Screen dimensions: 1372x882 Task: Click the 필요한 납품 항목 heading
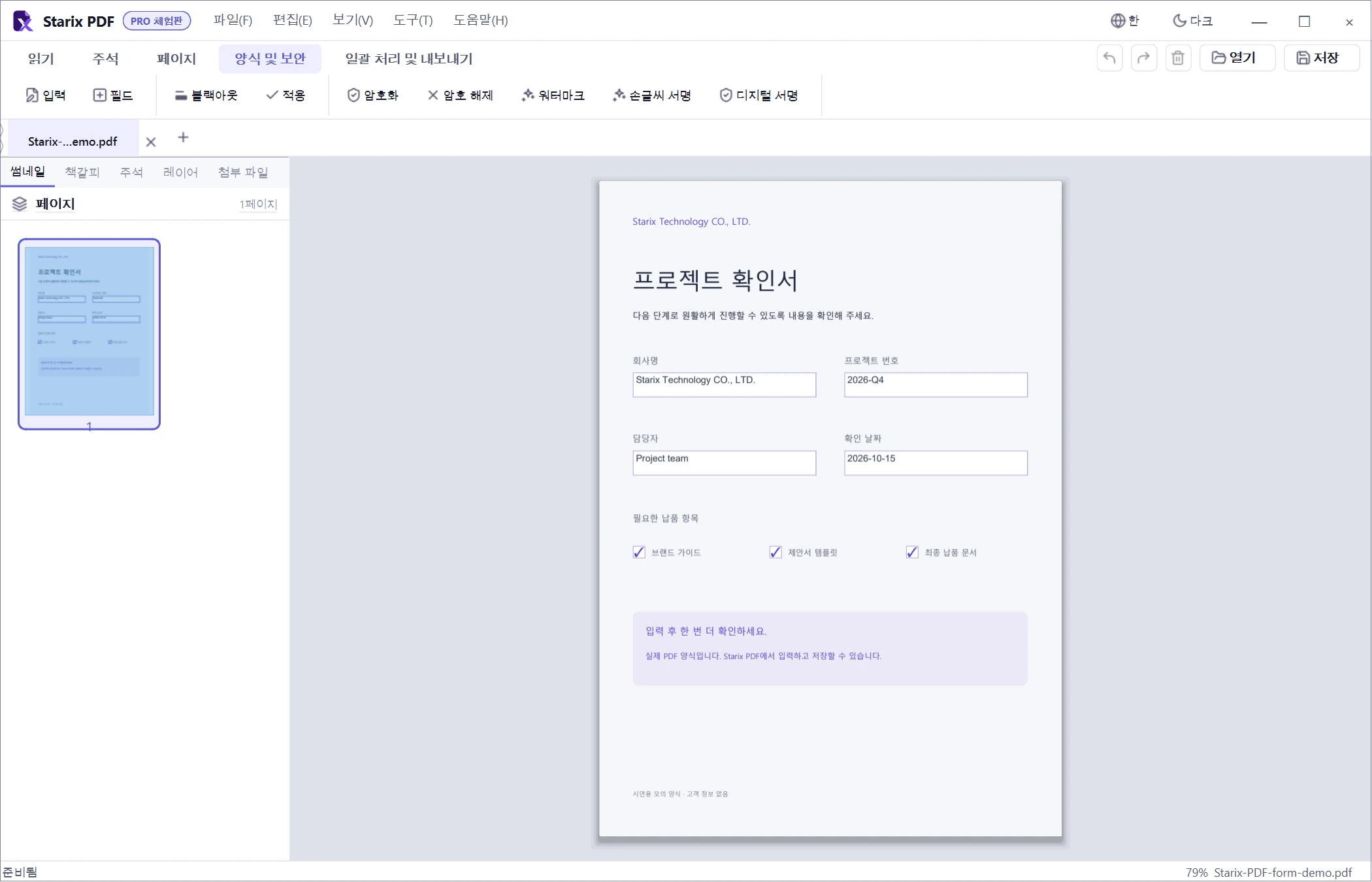click(665, 518)
